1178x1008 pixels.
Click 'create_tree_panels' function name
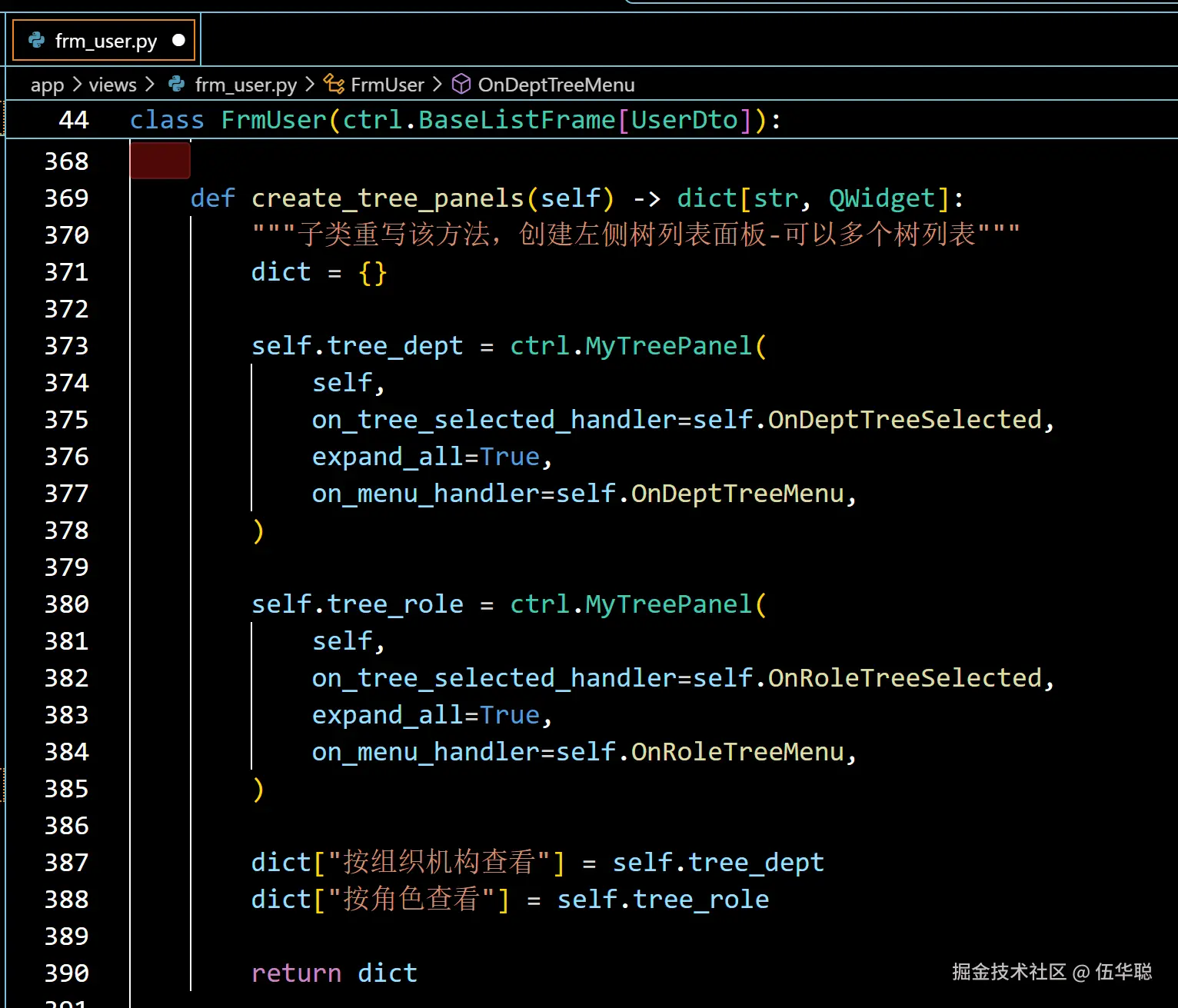tap(388, 198)
